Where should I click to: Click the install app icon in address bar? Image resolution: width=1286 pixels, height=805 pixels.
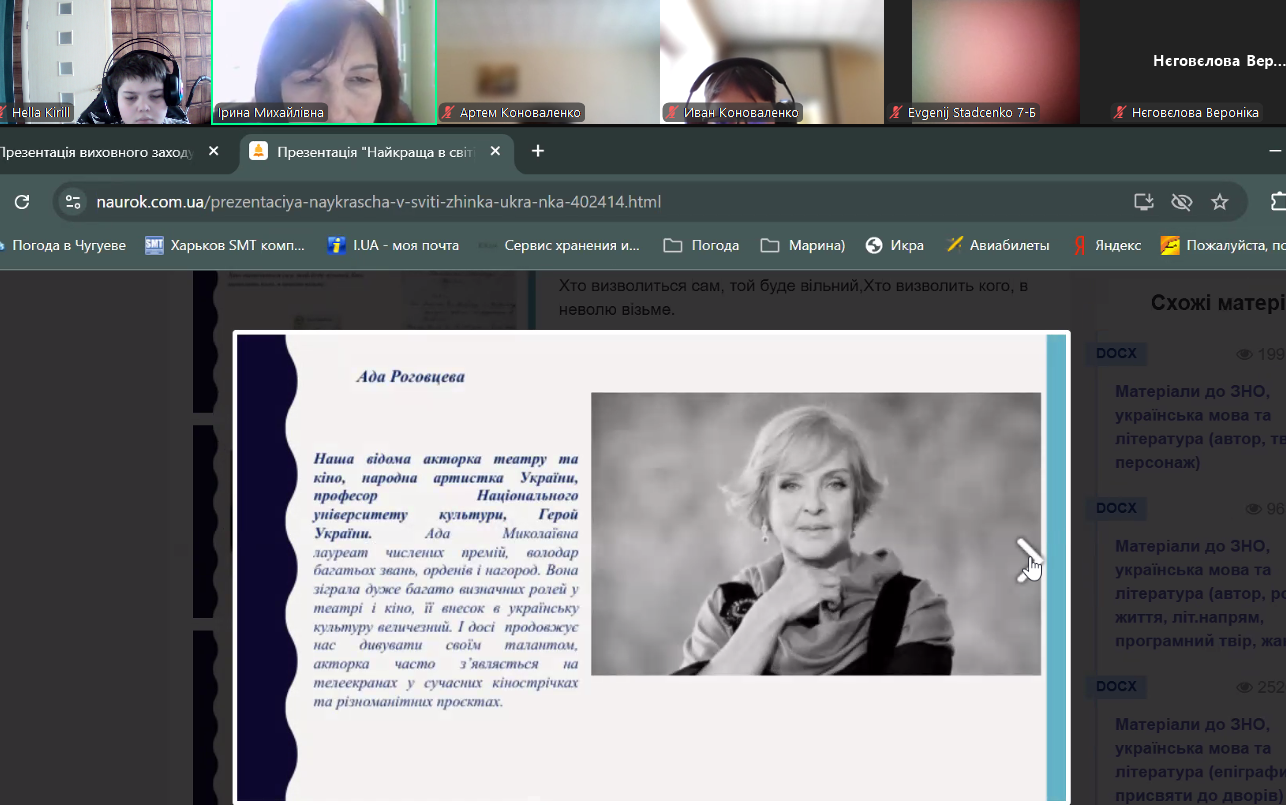1144,202
